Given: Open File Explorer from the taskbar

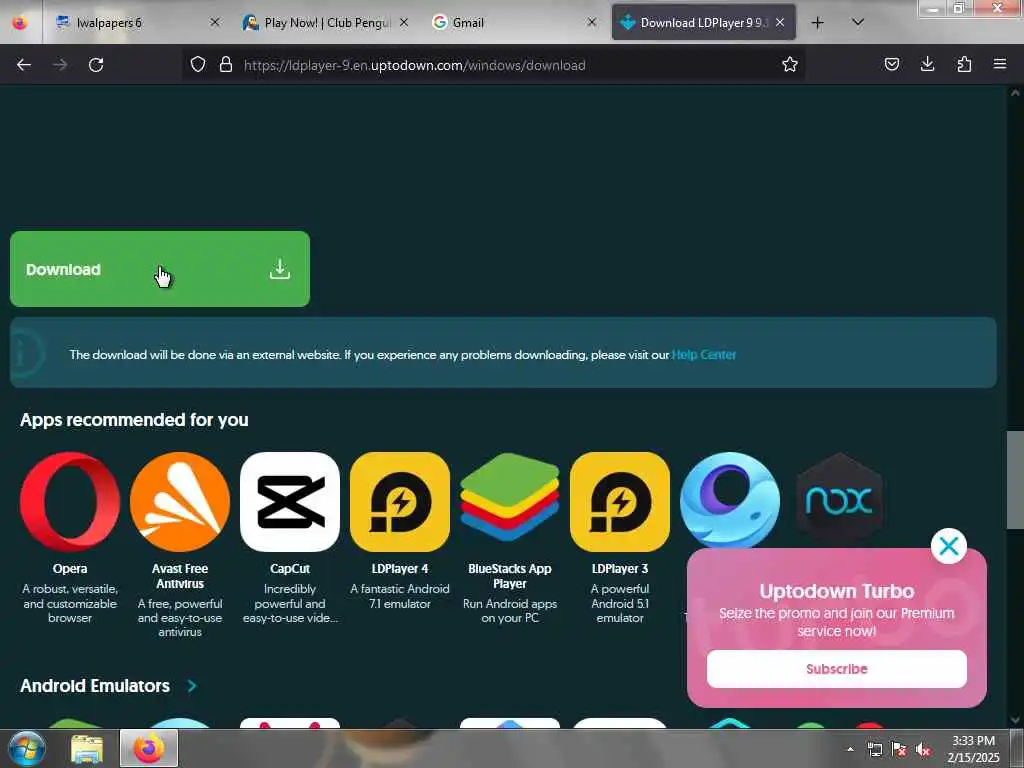Looking at the screenshot, I should point(87,749).
